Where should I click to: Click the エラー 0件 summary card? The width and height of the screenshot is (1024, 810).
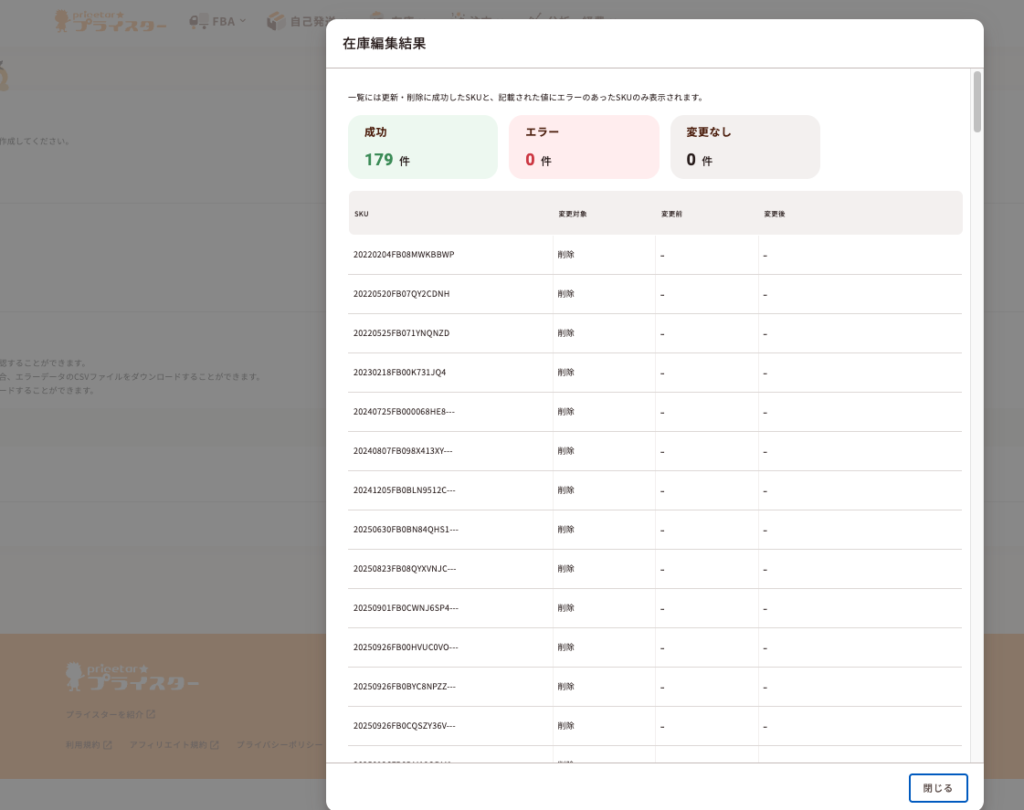coord(583,147)
